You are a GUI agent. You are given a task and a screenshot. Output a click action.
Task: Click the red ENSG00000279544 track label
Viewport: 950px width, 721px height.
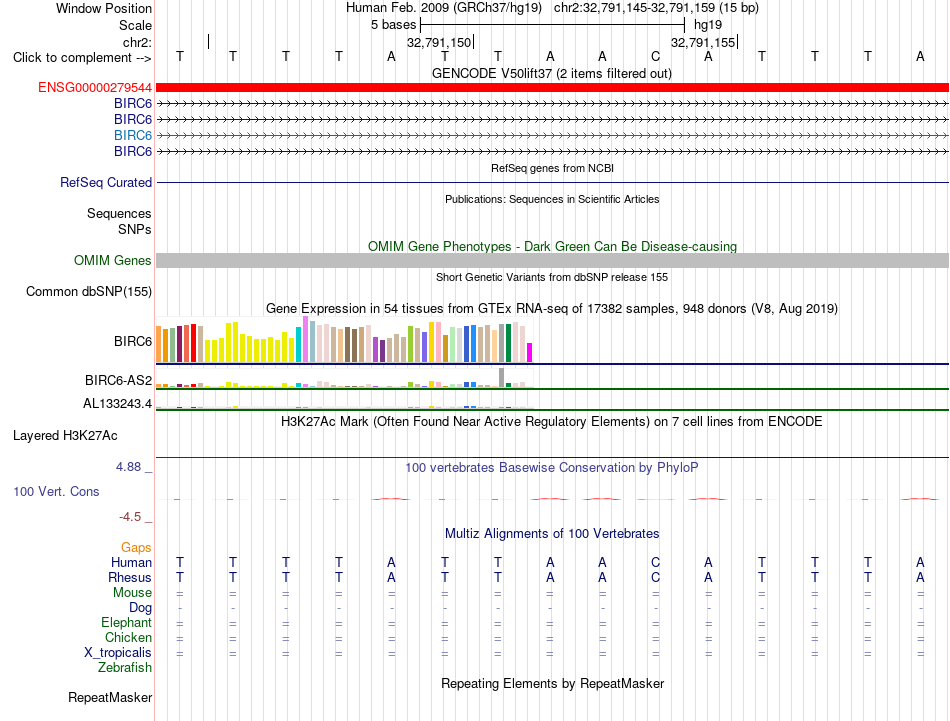pos(95,88)
